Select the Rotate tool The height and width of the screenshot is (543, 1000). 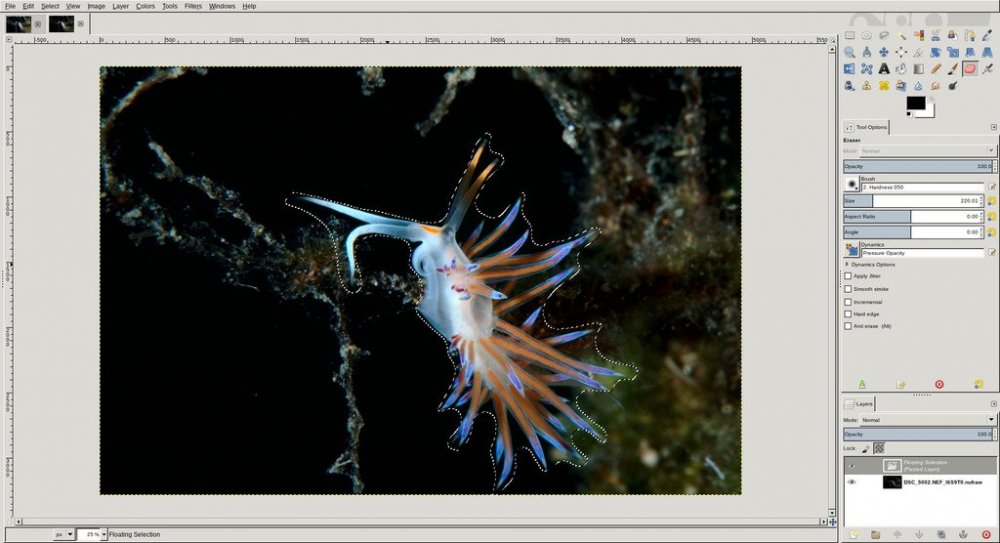pos(936,52)
